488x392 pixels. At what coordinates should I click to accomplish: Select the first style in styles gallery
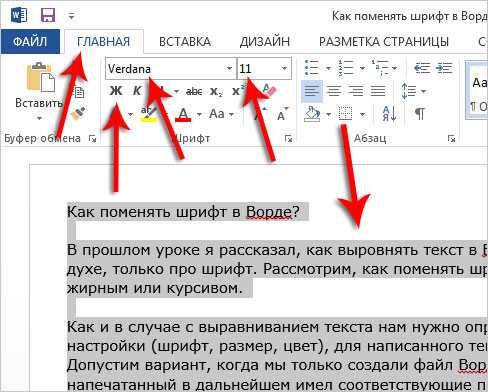pos(477,90)
